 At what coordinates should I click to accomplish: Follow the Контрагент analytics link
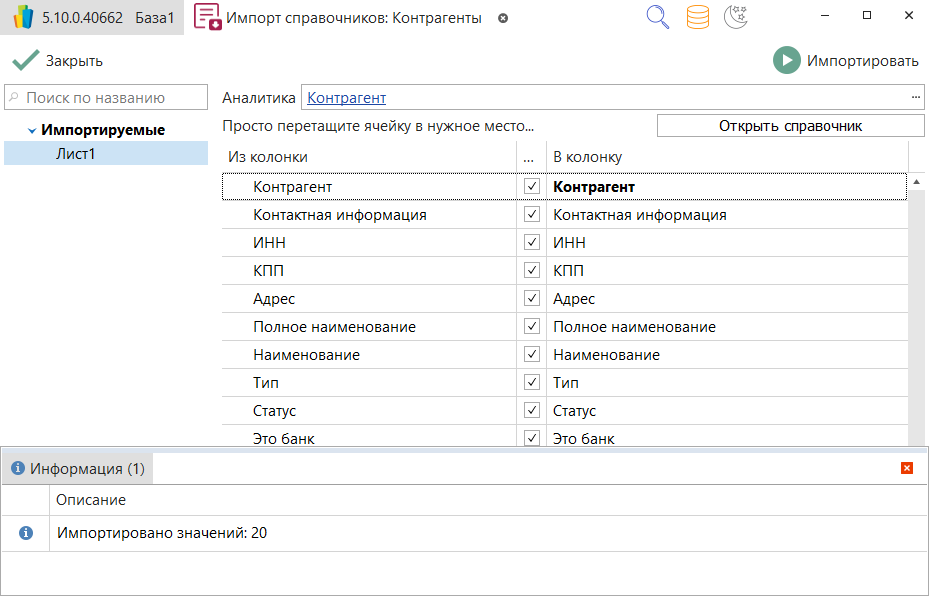[346, 98]
